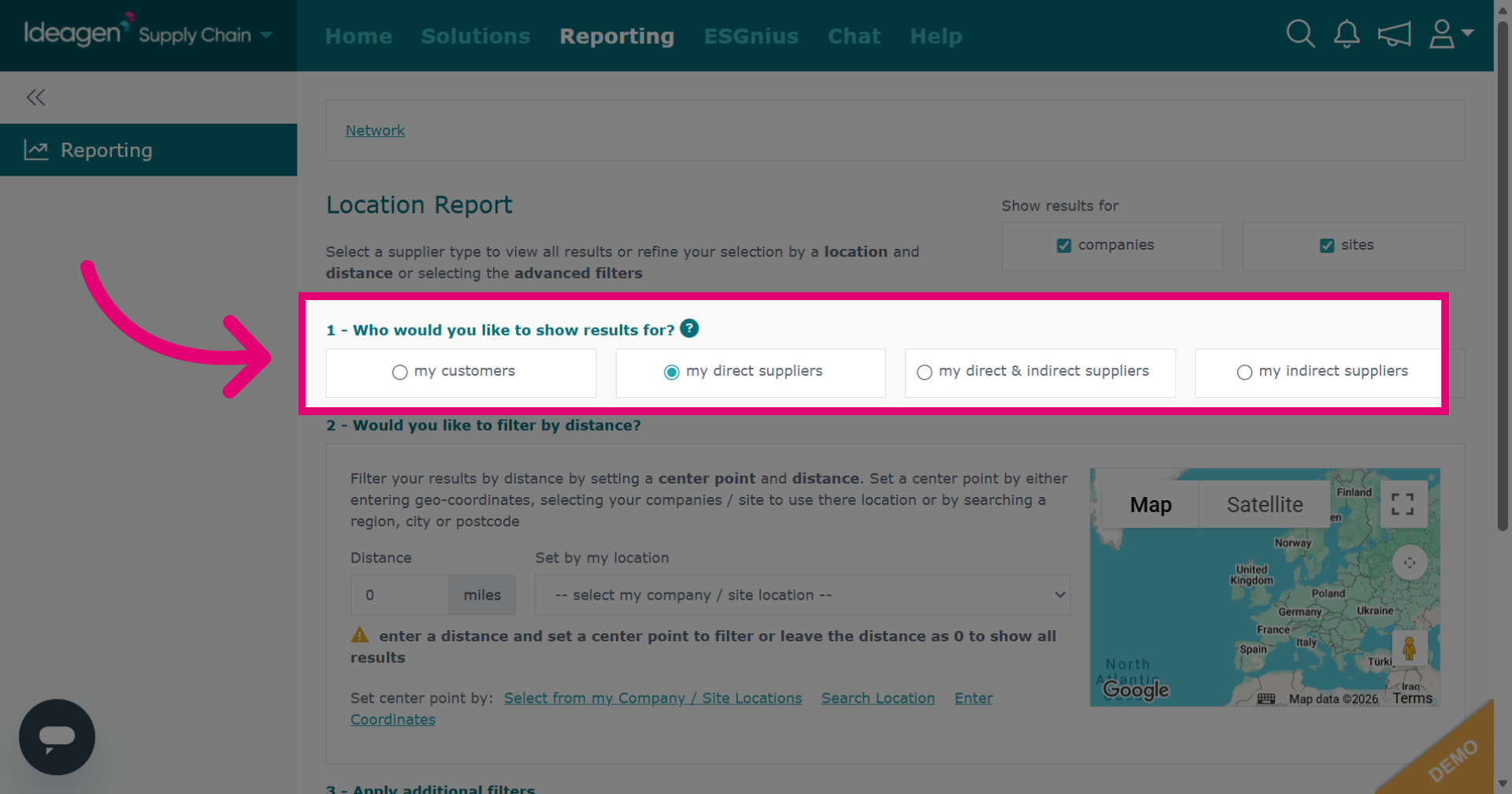1512x794 pixels.
Task: Open the user account profile icon
Action: click(1442, 35)
